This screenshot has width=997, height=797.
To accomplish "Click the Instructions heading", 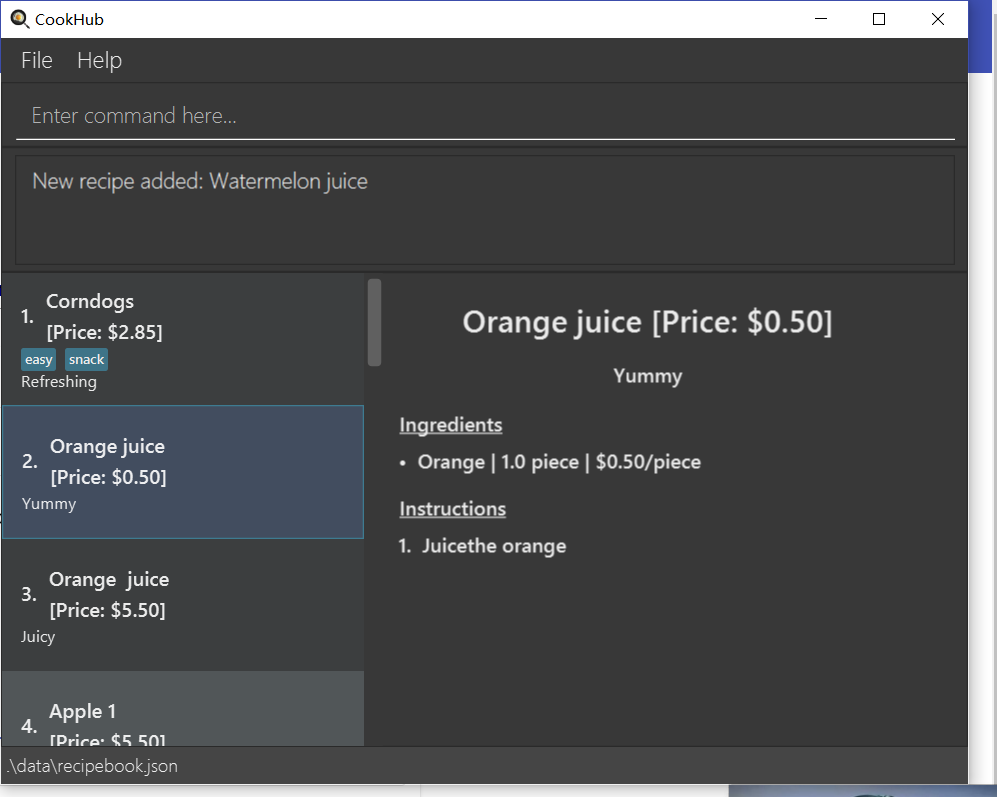I will (x=453, y=509).
